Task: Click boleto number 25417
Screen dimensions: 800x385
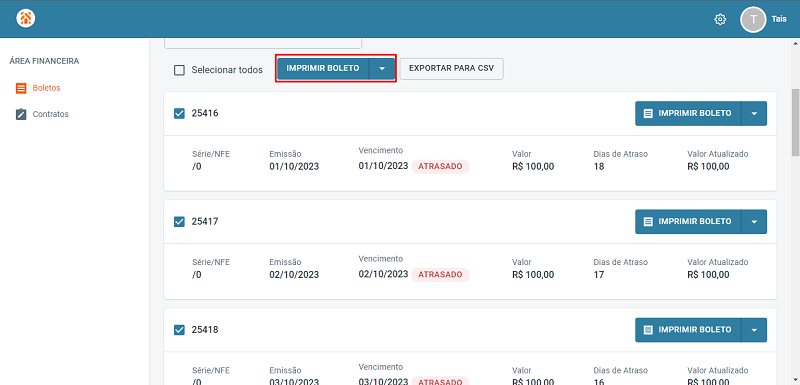Action: [205, 221]
